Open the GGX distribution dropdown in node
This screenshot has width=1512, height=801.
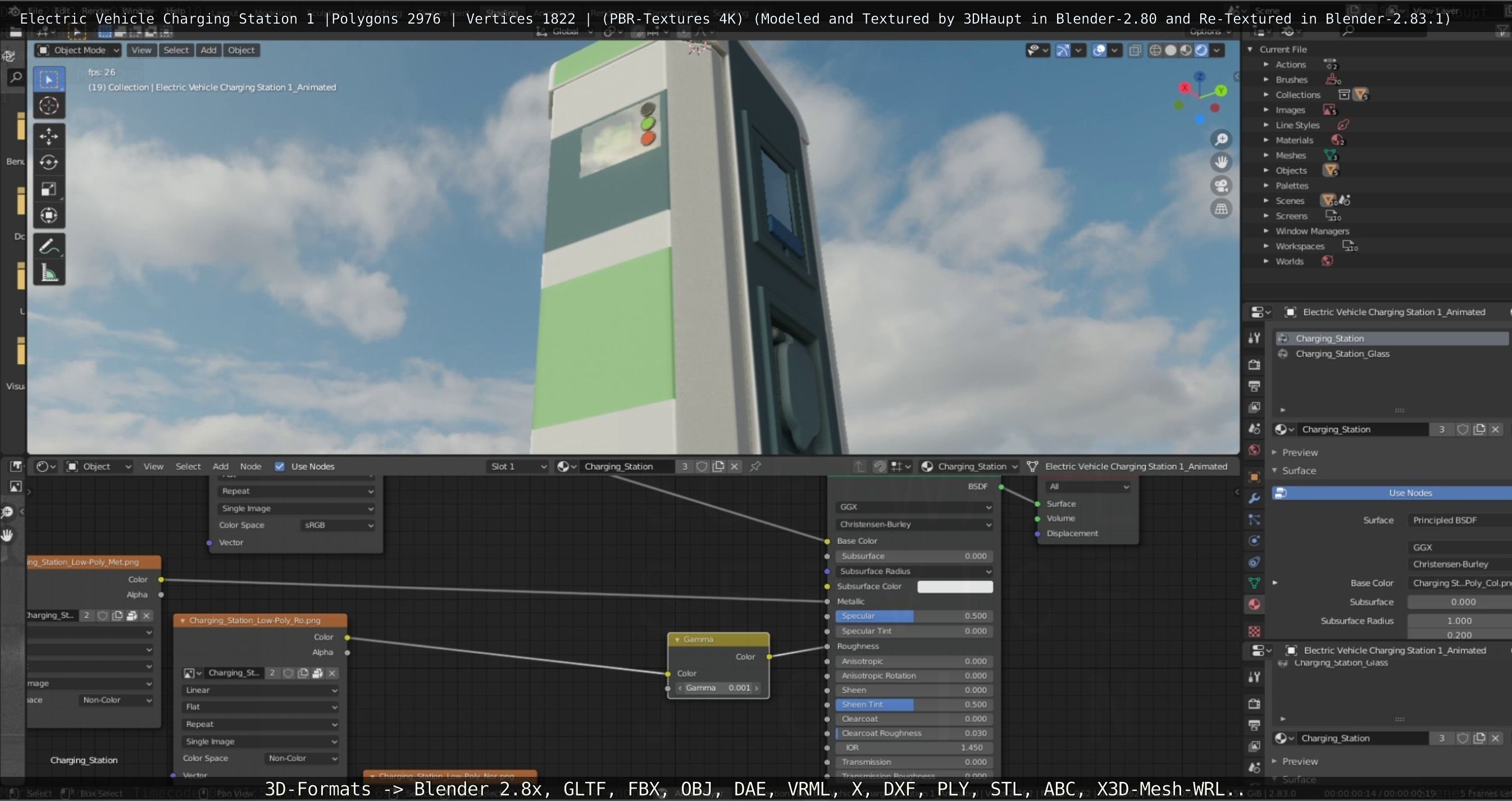coord(914,507)
